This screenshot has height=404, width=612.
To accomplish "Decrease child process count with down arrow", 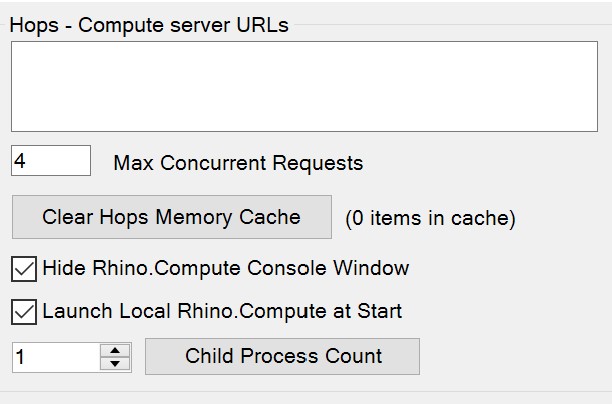I will 117,363.
